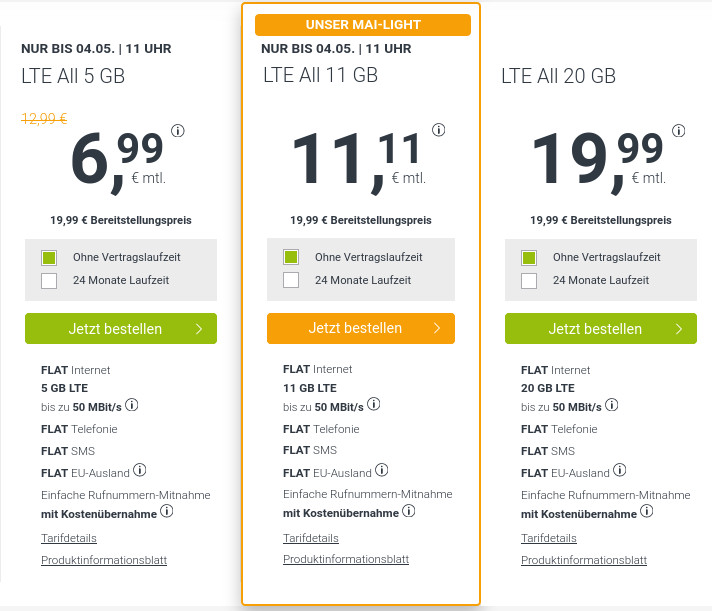This screenshot has height=611, width=712.
Task: Choose 24 Monate Laufzeit for LTE All 20 GB
Action: (x=529, y=281)
